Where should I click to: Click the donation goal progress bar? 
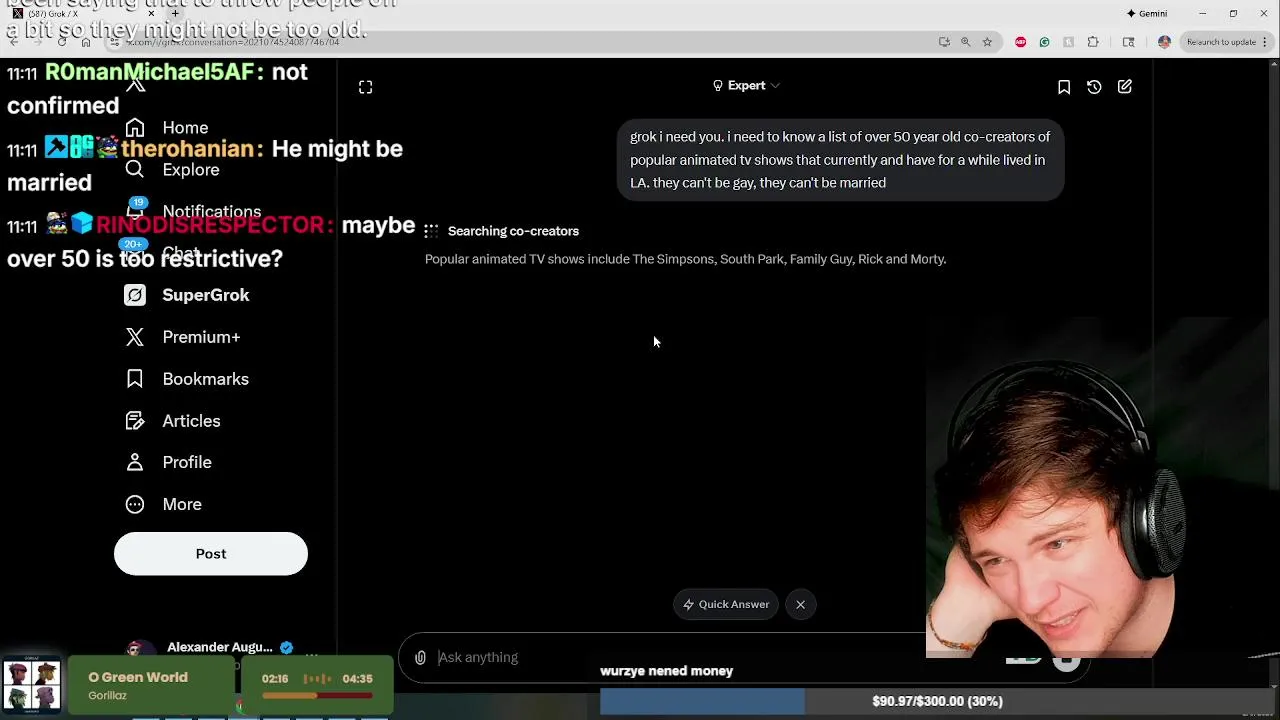[x=937, y=701]
